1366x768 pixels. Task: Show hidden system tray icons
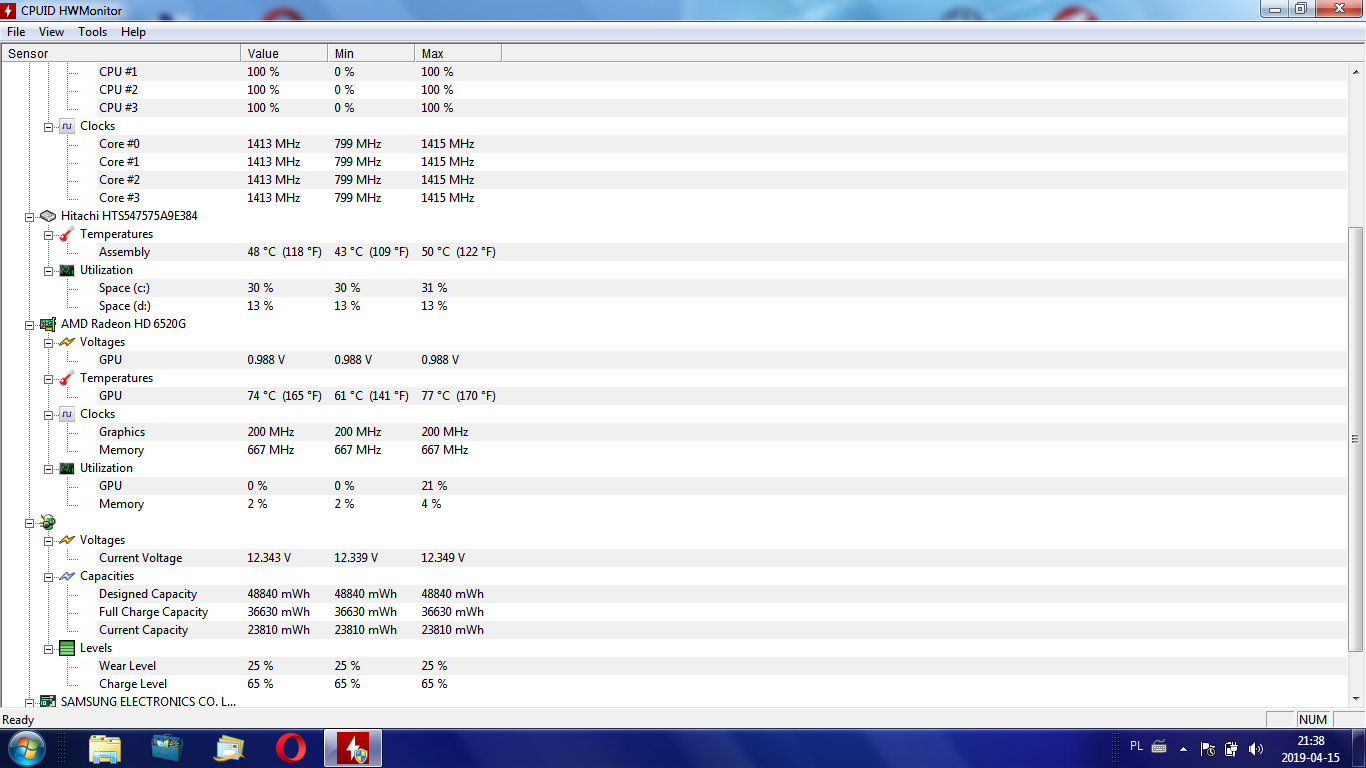[x=1184, y=748]
